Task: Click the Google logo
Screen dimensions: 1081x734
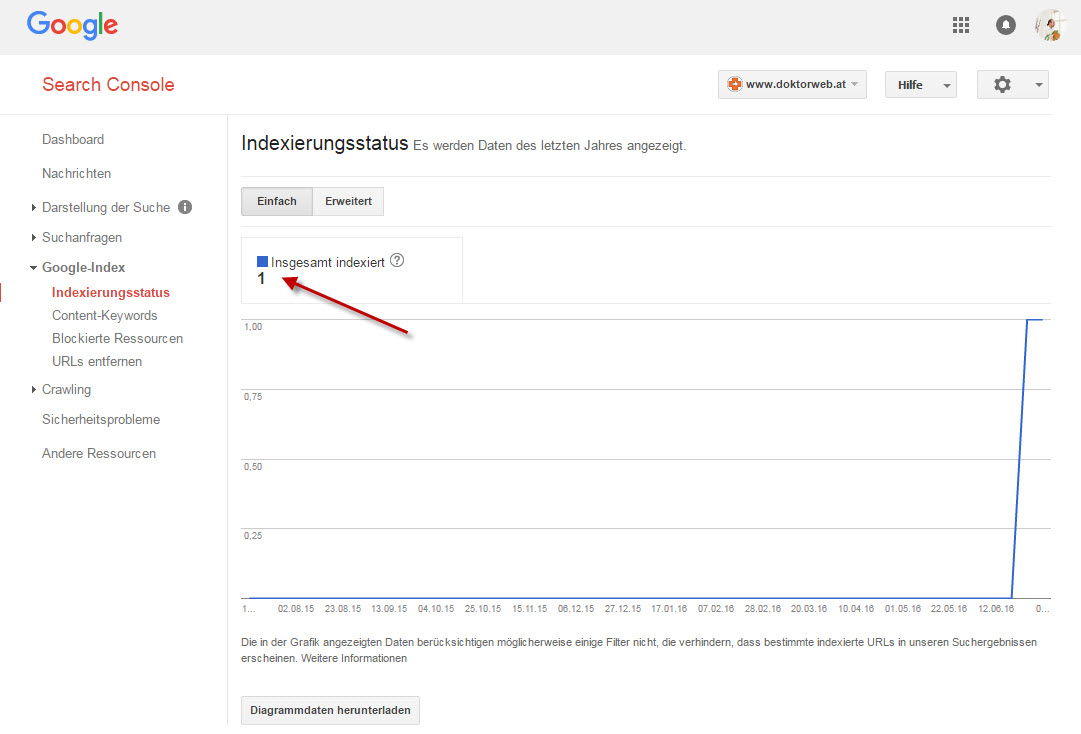Action: 72,26
